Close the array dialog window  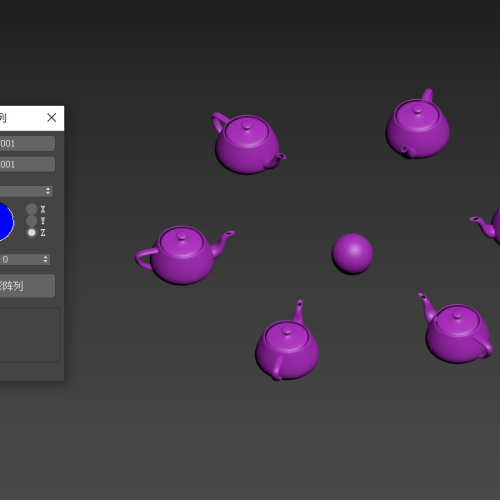(x=52, y=117)
